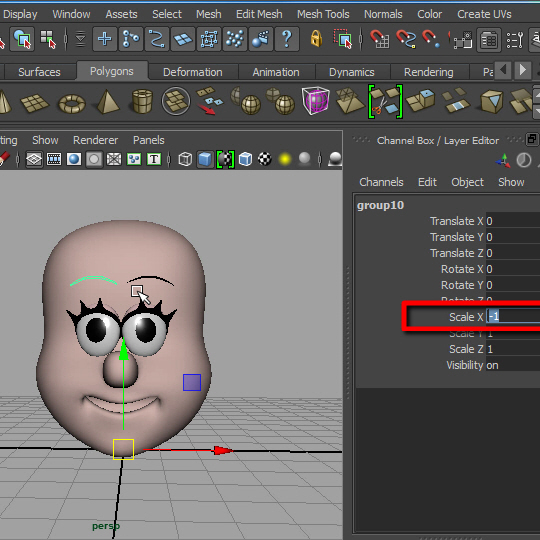Click the Smooth mesh shelf icon
540x540 pixels.
(x=280, y=101)
